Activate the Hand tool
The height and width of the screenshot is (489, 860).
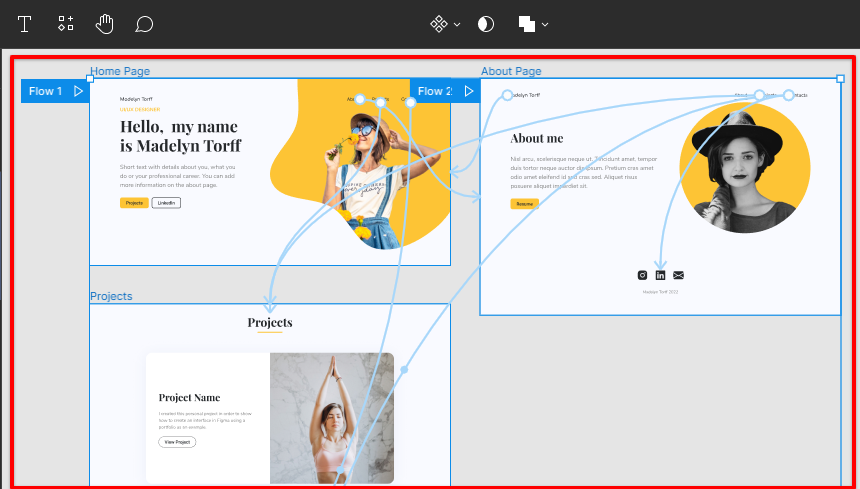pos(105,23)
